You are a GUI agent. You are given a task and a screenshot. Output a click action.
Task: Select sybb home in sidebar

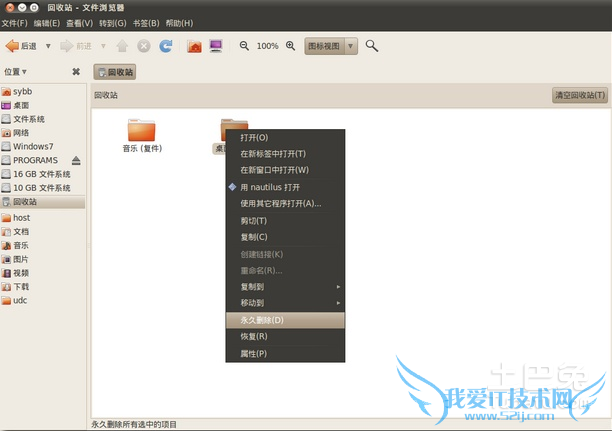pyautogui.click(x=43, y=92)
